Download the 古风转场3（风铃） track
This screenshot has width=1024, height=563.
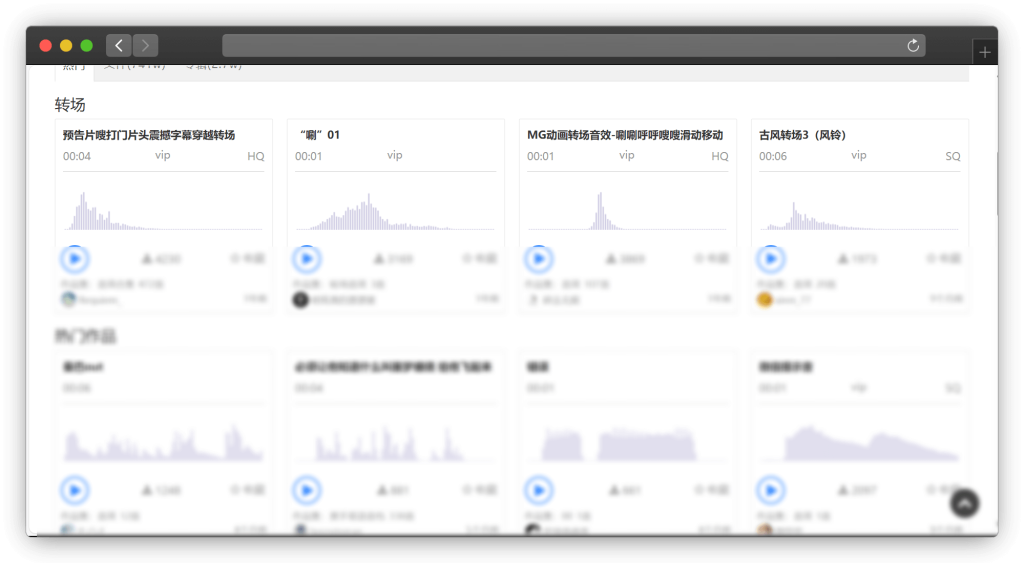[x=843, y=259]
